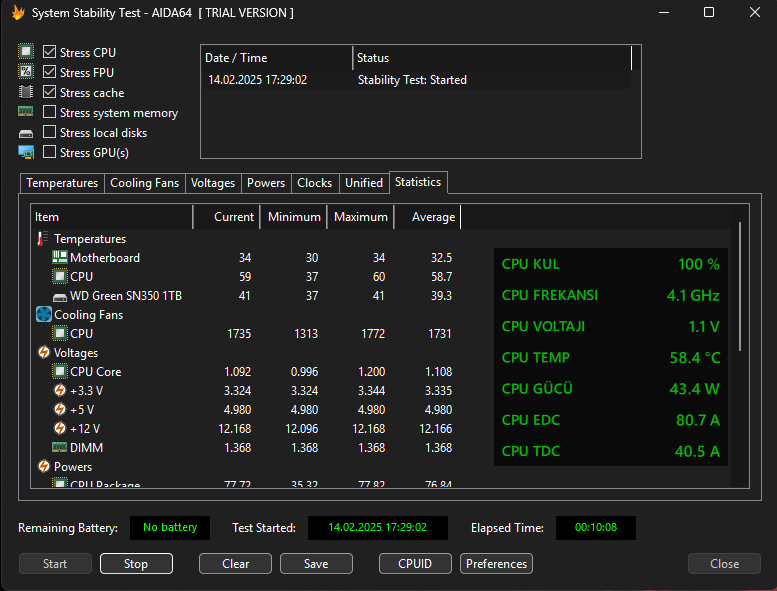Viewport: 777px width, 591px height.
Task: Uncheck the Stress CPU checkbox
Action: [x=49, y=52]
